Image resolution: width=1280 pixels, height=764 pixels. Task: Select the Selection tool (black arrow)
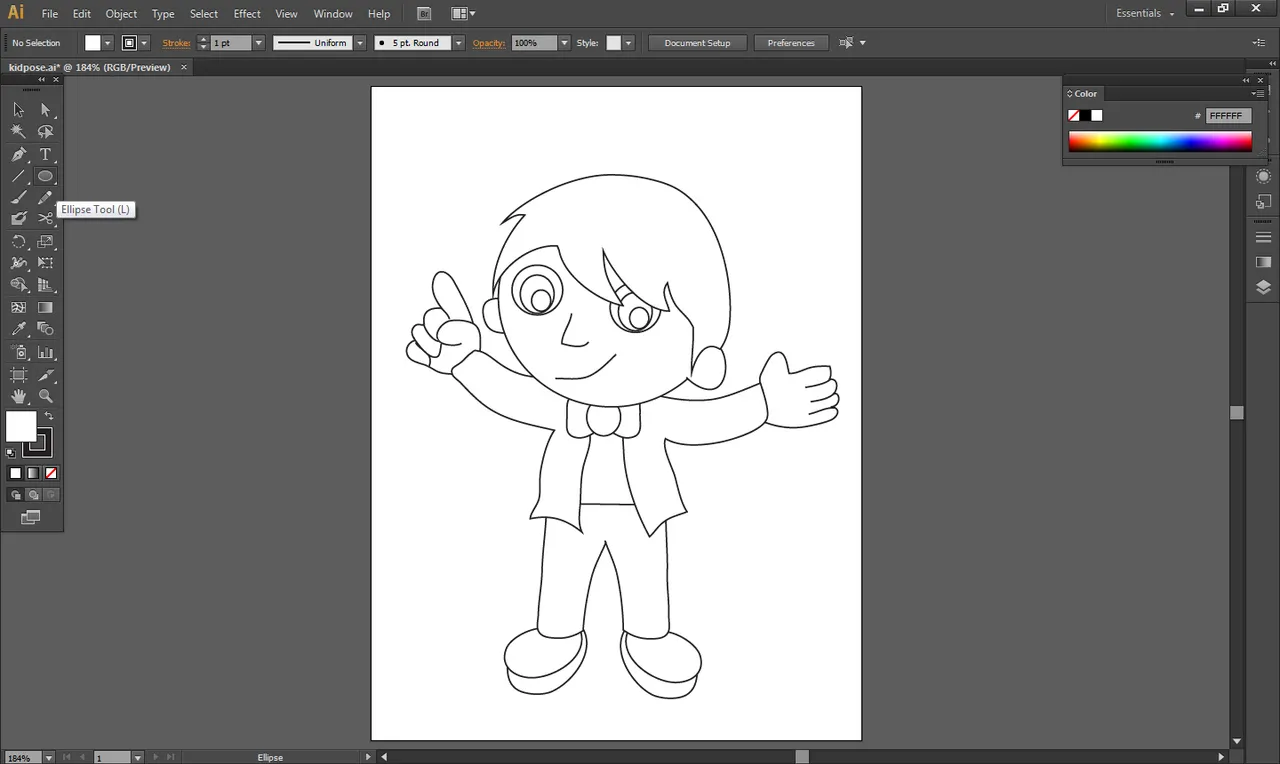point(18,110)
